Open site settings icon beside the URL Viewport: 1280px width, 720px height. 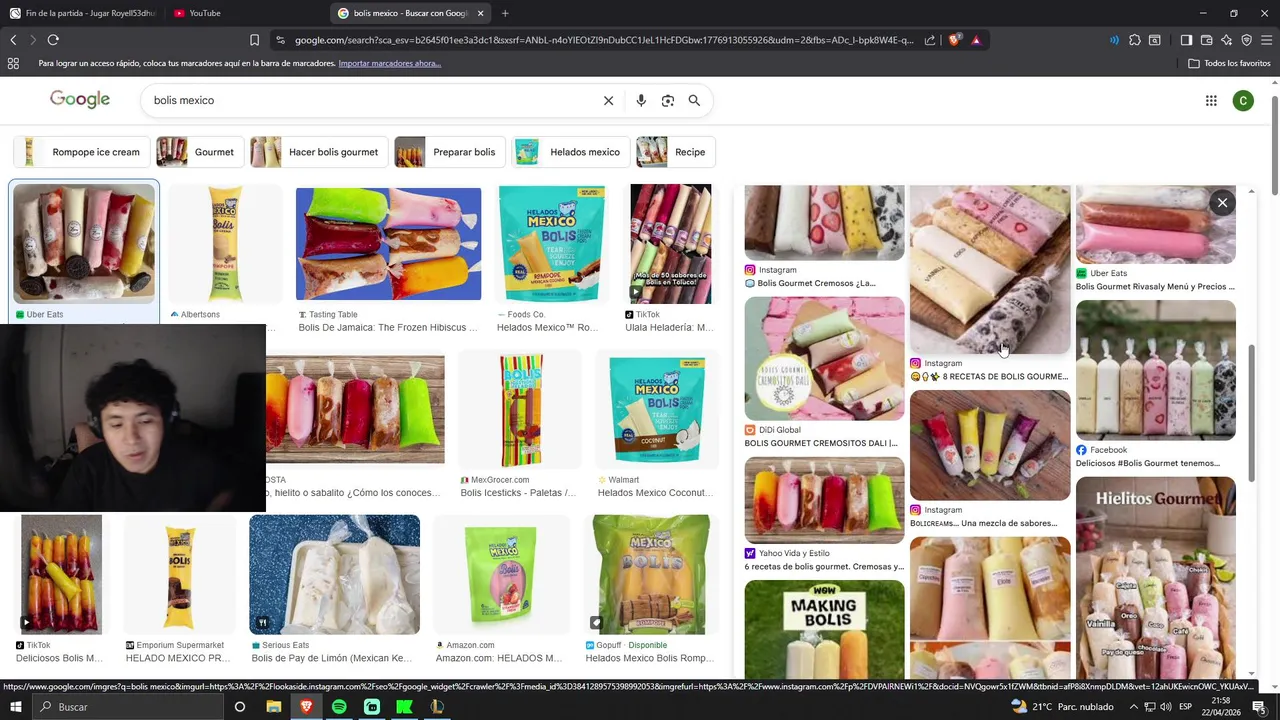point(280,40)
